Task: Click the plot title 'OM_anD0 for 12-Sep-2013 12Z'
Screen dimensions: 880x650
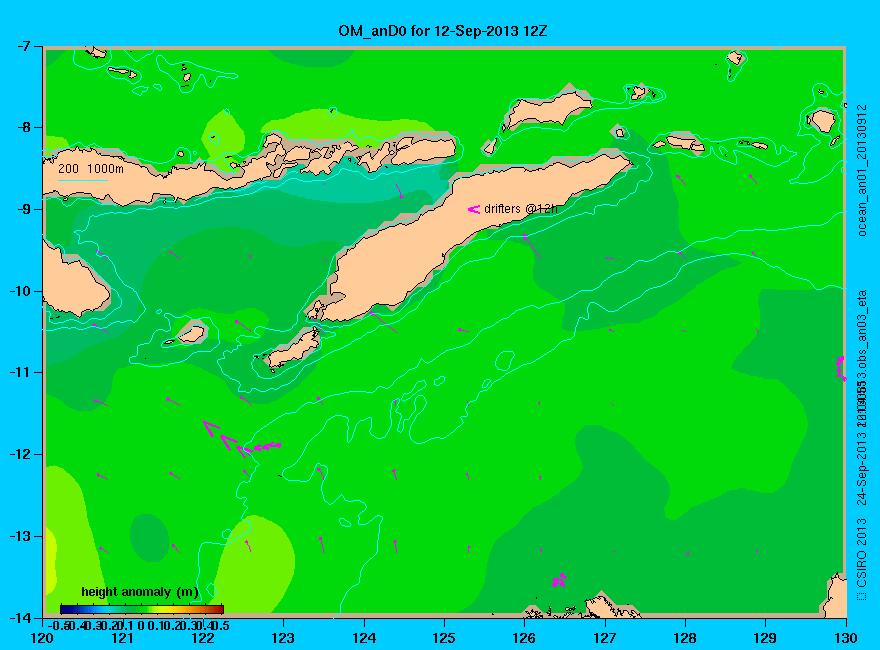Action: pyautogui.click(x=442, y=31)
